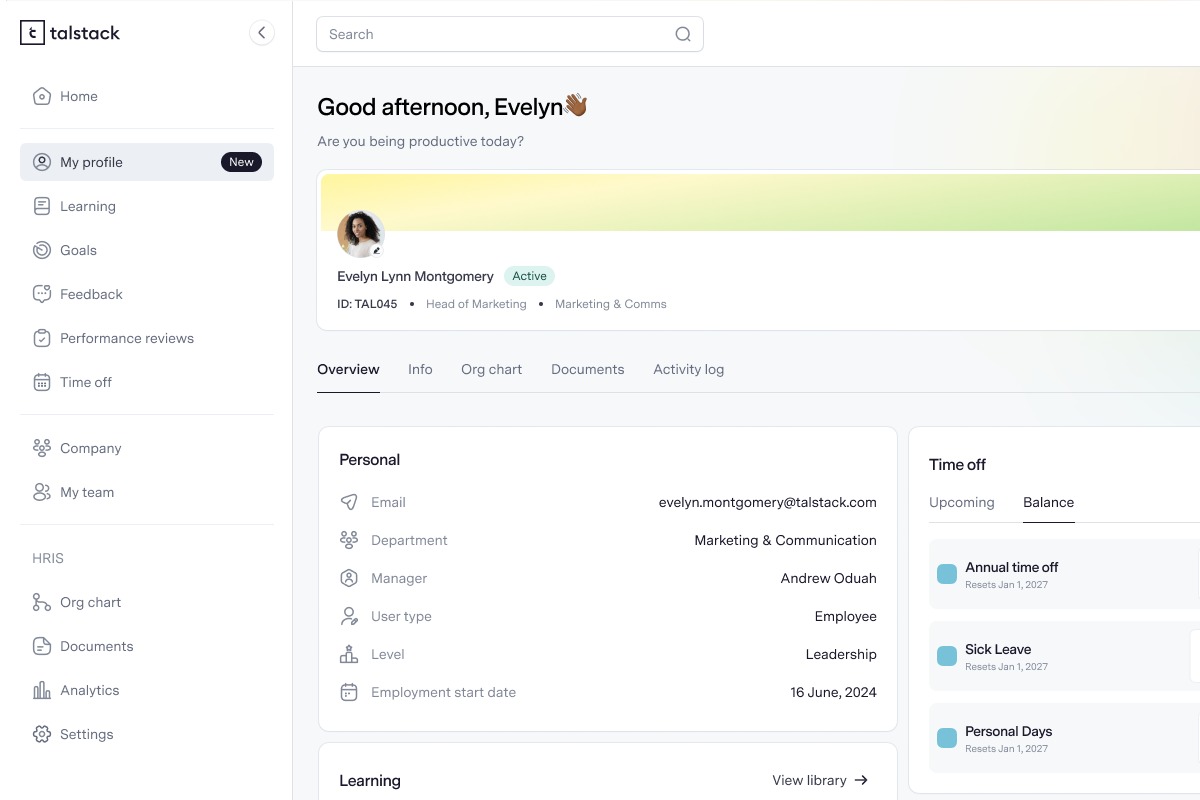
Task: Open Learning via its book icon
Action: point(42,206)
